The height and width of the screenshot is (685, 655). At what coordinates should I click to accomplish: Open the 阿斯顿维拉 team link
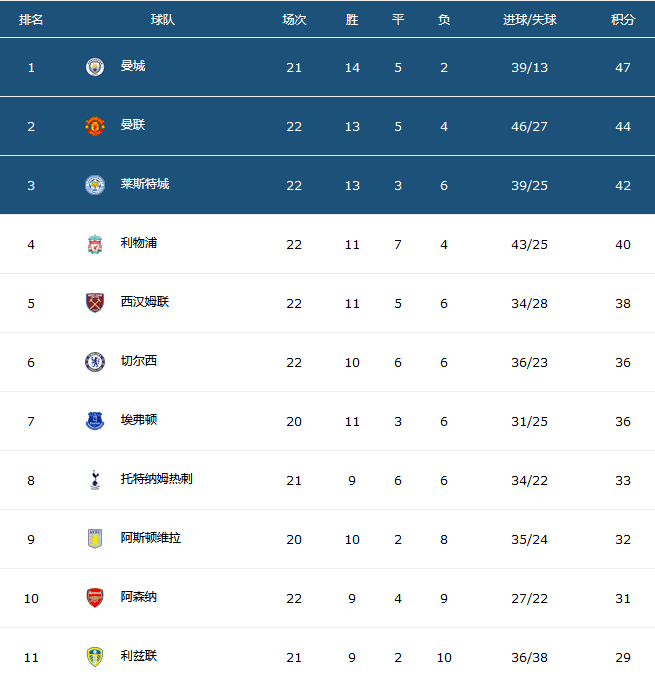151,538
